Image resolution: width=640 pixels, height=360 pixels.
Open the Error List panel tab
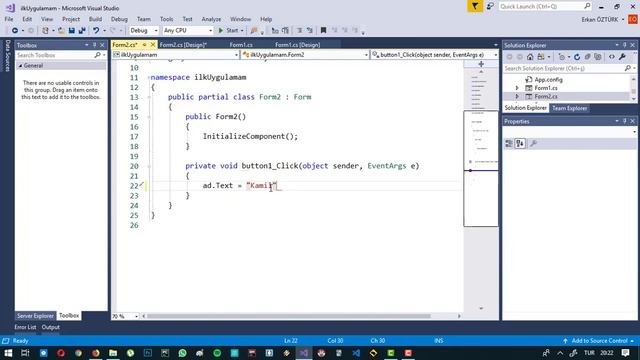click(25, 327)
